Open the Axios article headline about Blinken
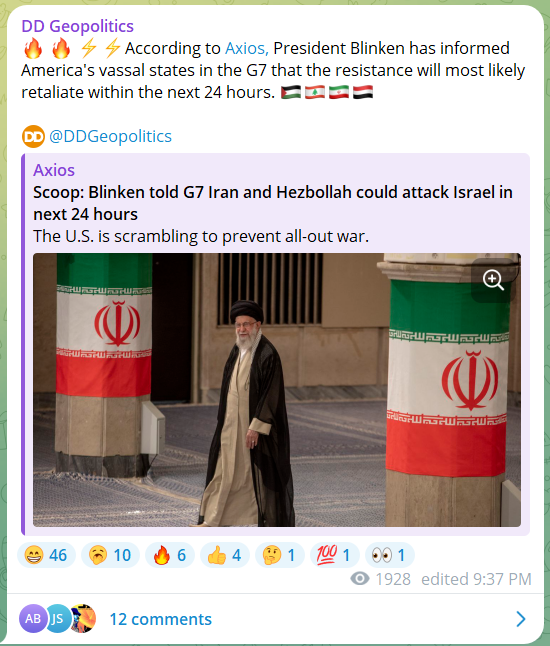Image resolution: width=550 pixels, height=646 pixels. [273, 203]
